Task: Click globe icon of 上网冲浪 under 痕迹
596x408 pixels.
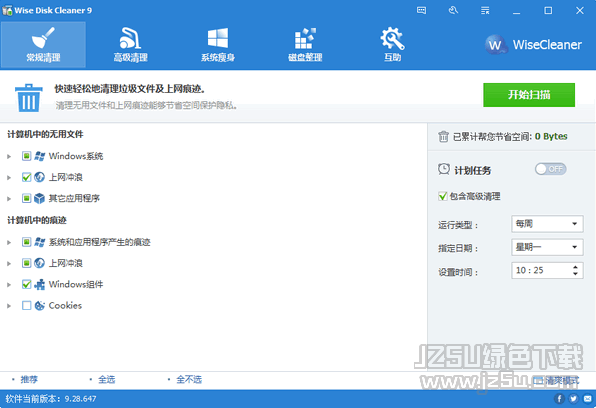Action: [x=40, y=263]
